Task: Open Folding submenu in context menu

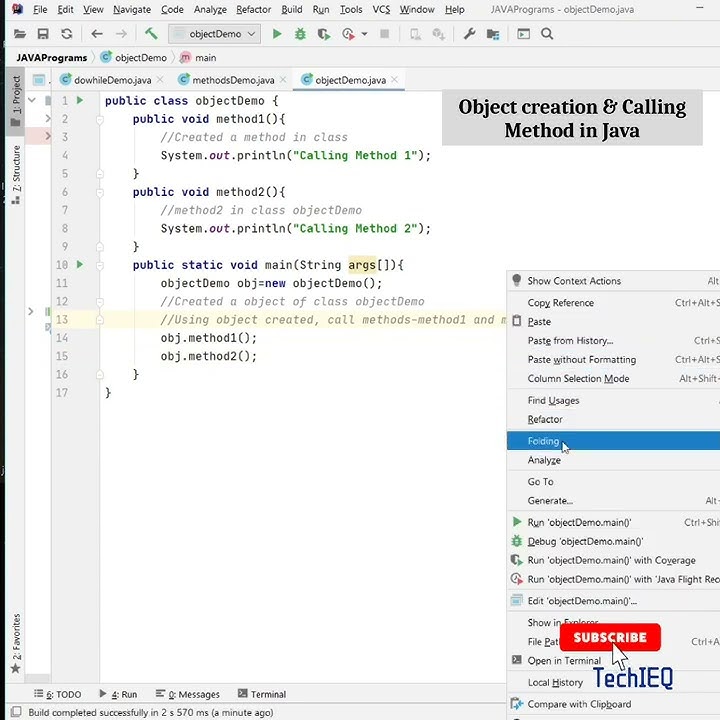Action: [613, 441]
